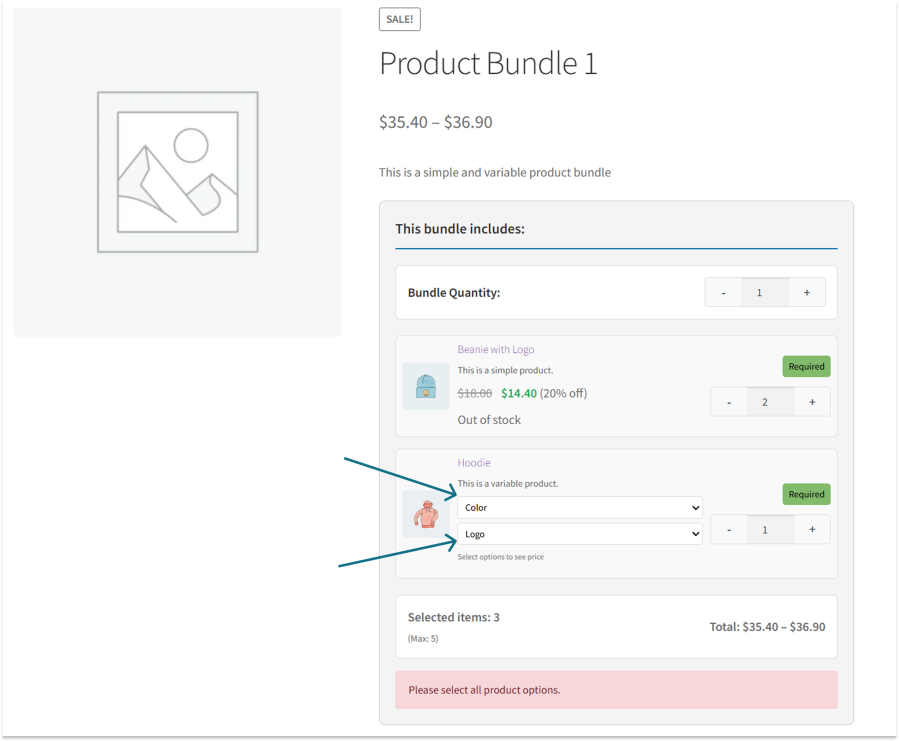The height and width of the screenshot is (741, 899).
Task: Click the Please select all product options message
Action: pyautogui.click(x=485, y=689)
